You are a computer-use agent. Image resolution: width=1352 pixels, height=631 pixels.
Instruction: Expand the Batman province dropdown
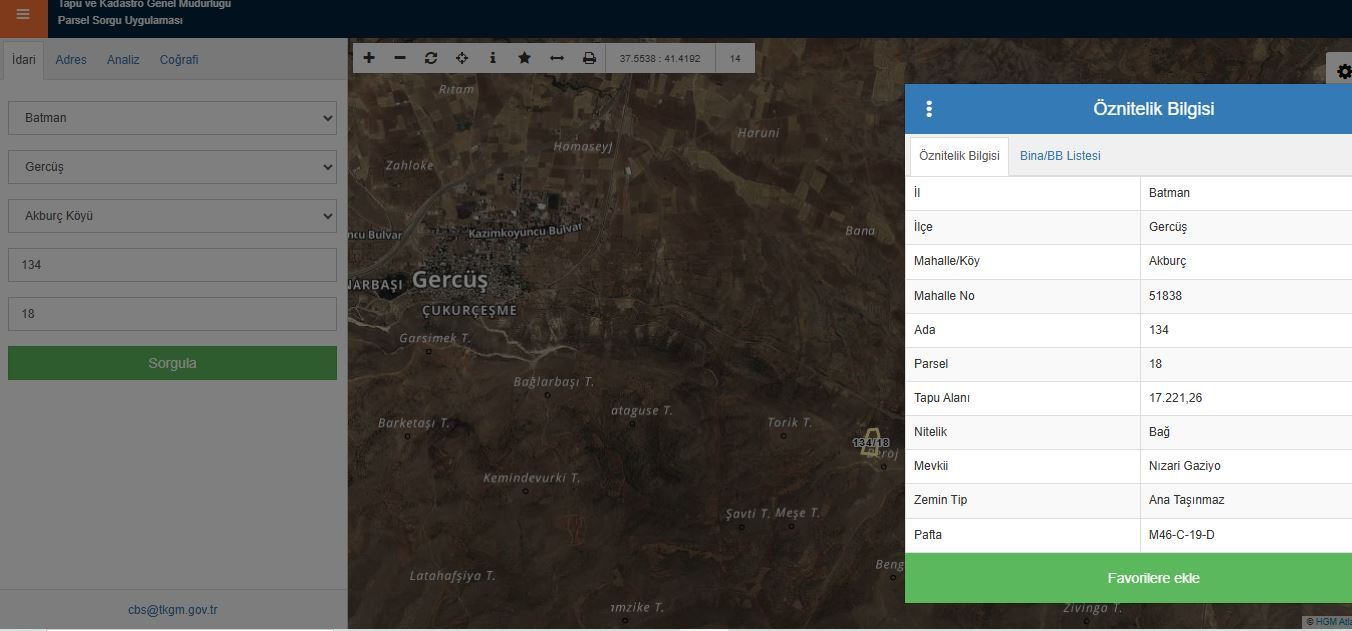click(172, 118)
